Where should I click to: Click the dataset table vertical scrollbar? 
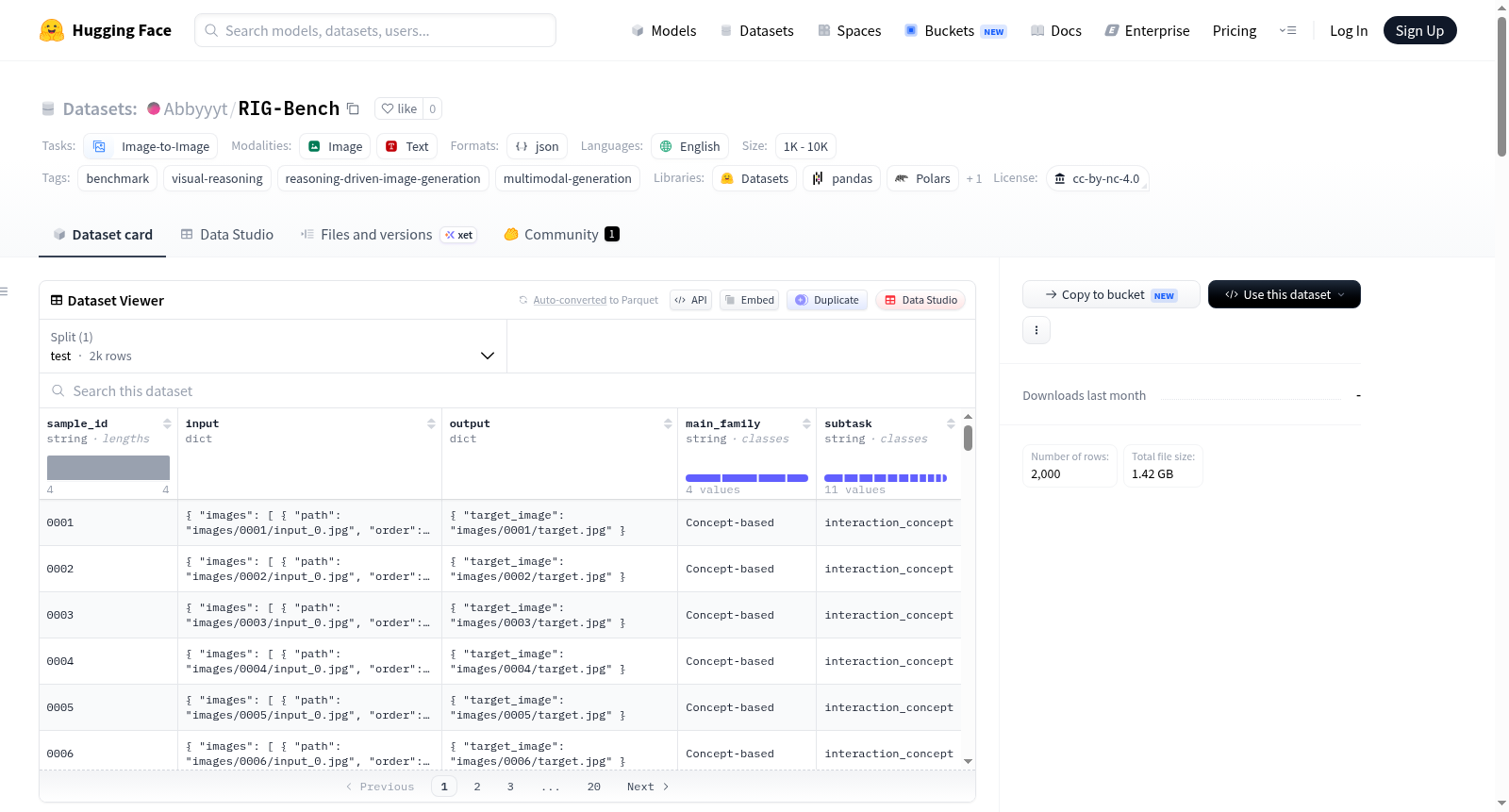(x=968, y=439)
